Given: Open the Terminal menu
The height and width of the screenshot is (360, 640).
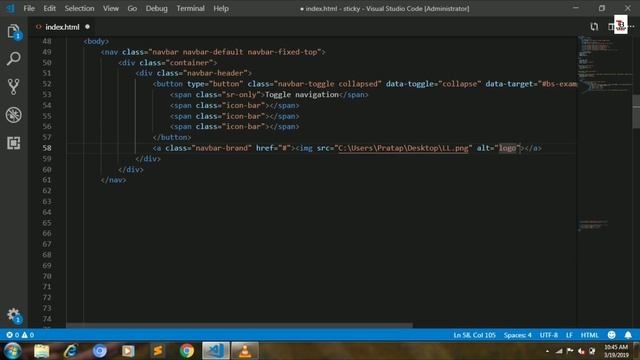Looking at the screenshot, I should (190, 8).
